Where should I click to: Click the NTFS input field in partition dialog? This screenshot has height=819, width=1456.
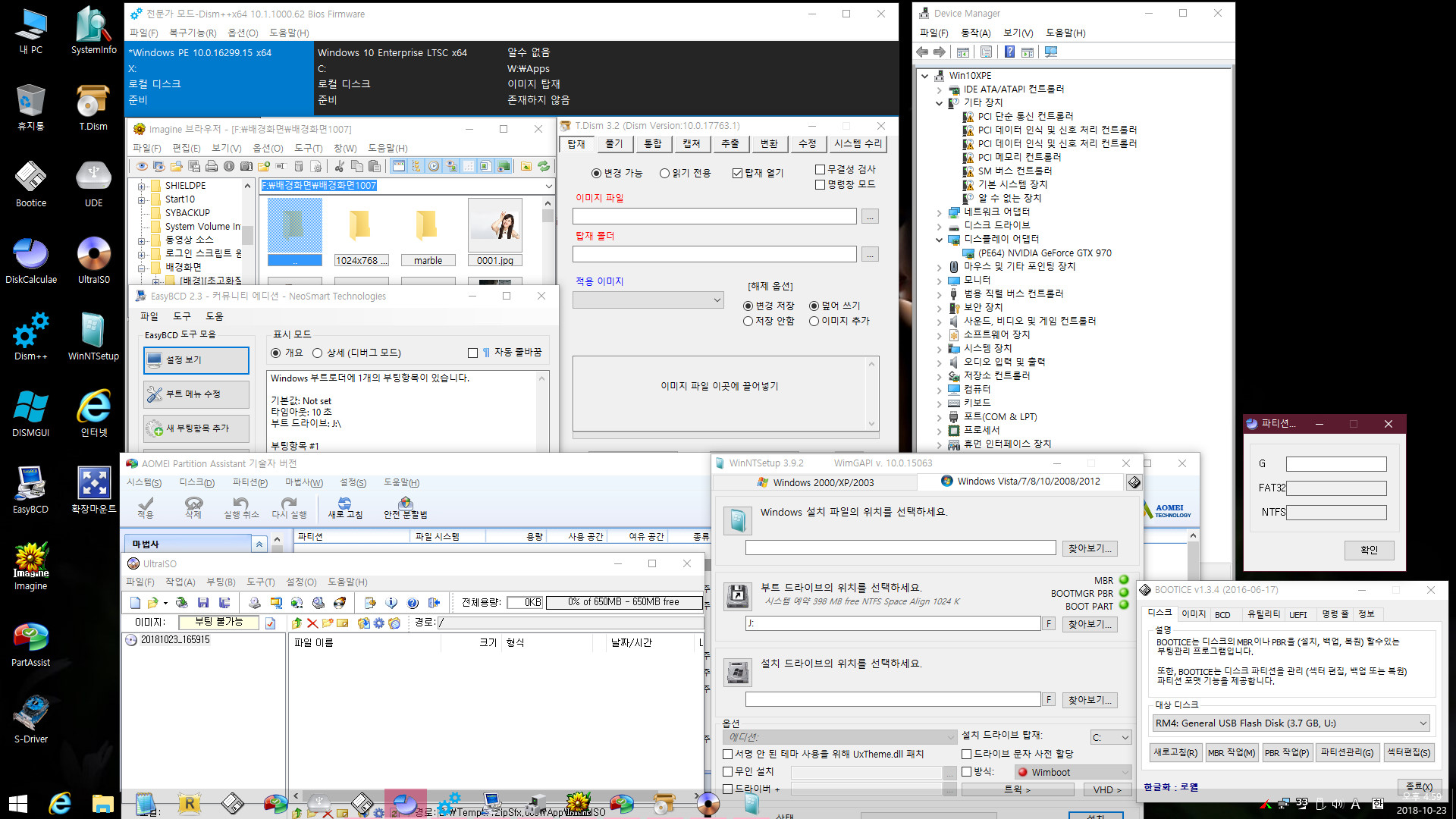click(1336, 513)
